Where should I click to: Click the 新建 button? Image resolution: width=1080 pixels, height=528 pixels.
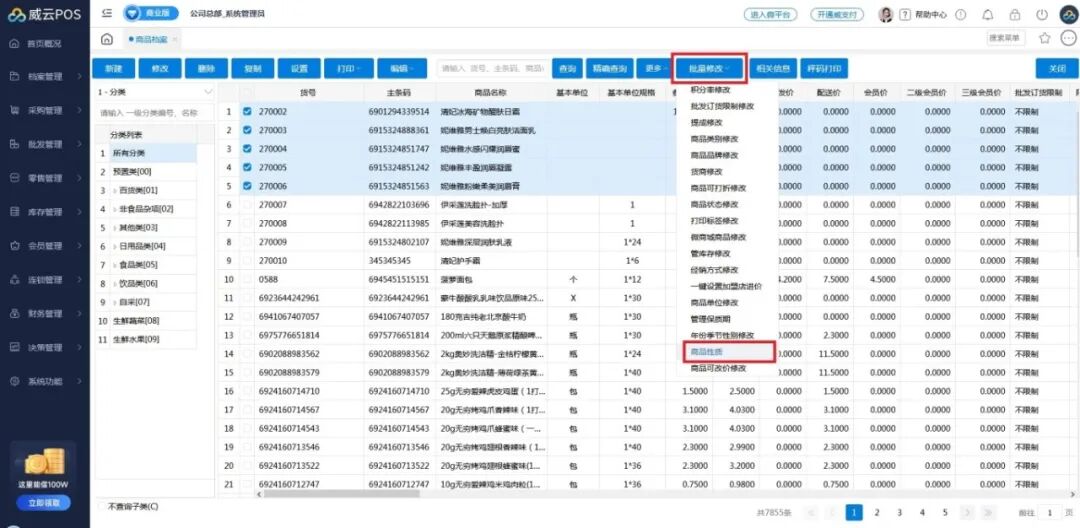coord(113,68)
